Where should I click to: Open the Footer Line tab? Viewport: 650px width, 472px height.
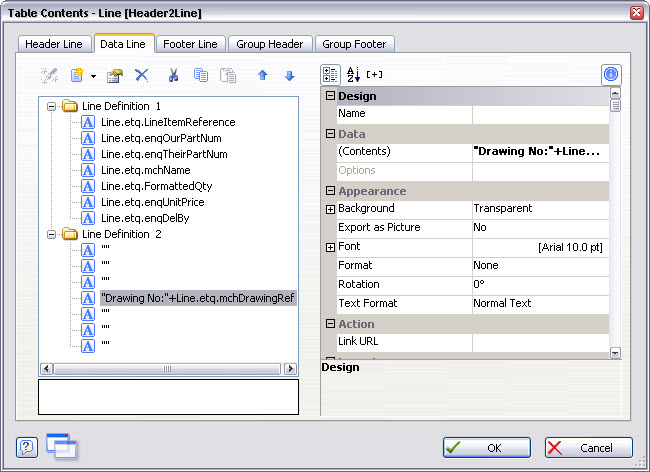click(190, 44)
